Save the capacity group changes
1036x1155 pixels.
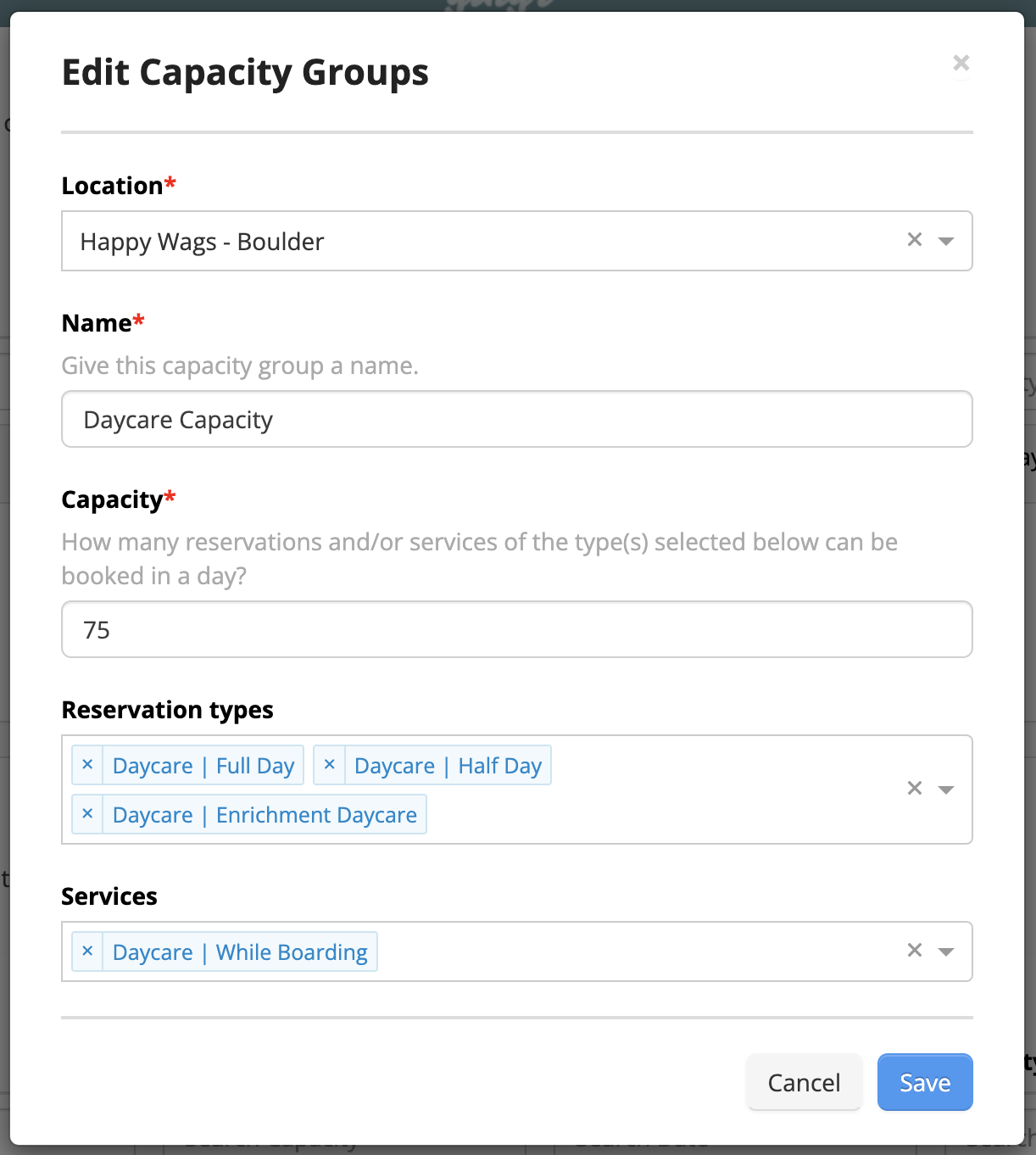[925, 1082]
